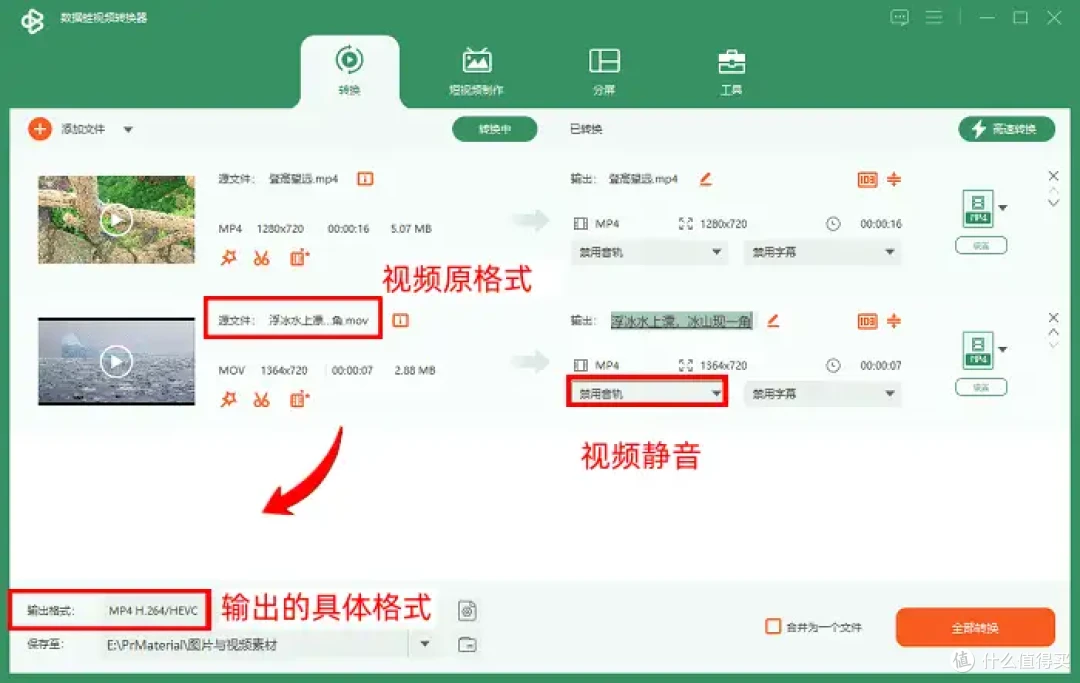The width and height of the screenshot is (1080, 683).
Task: Open audio track dropdown for second file
Action: 649,393
